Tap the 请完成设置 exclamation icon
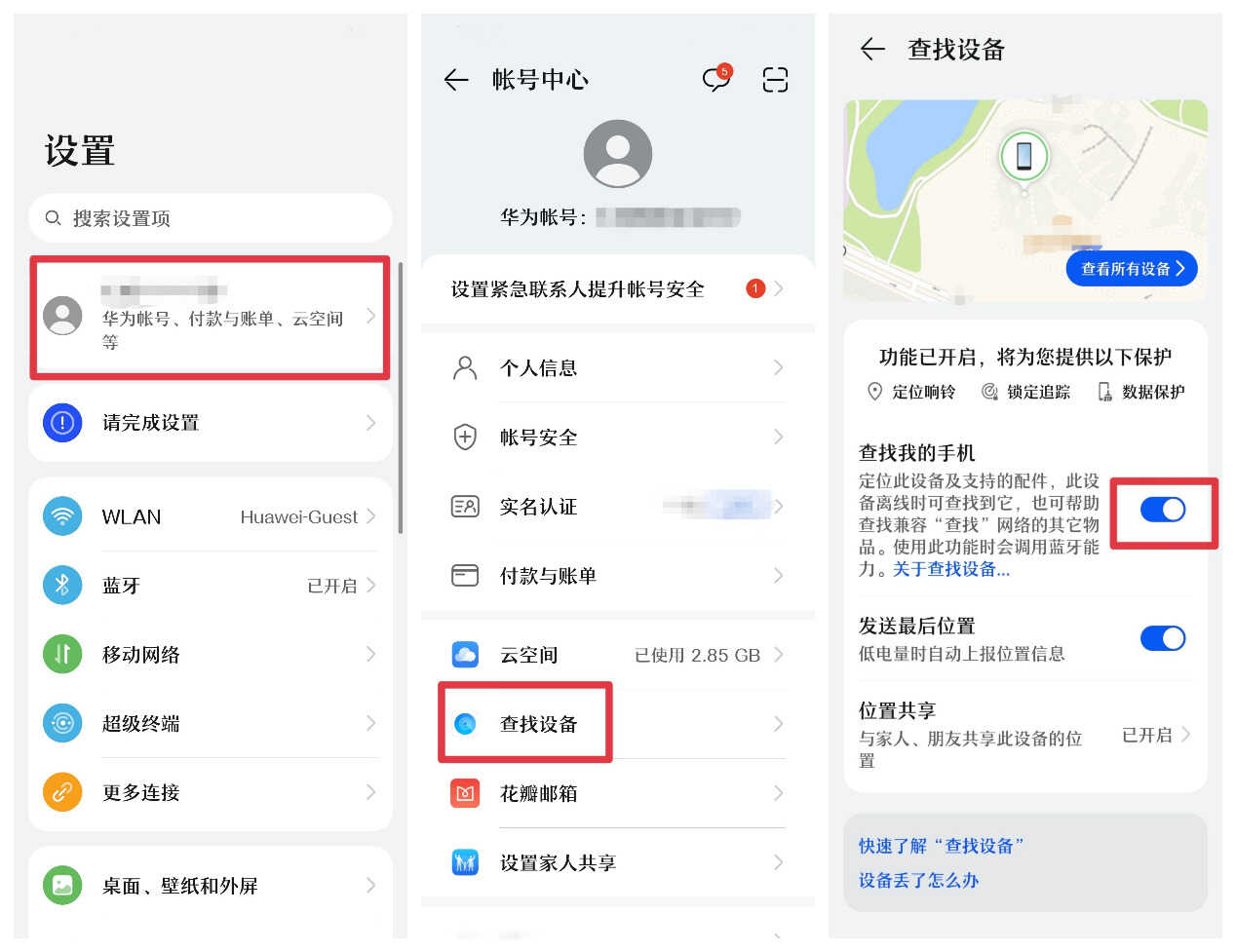 pyautogui.click(x=62, y=422)
